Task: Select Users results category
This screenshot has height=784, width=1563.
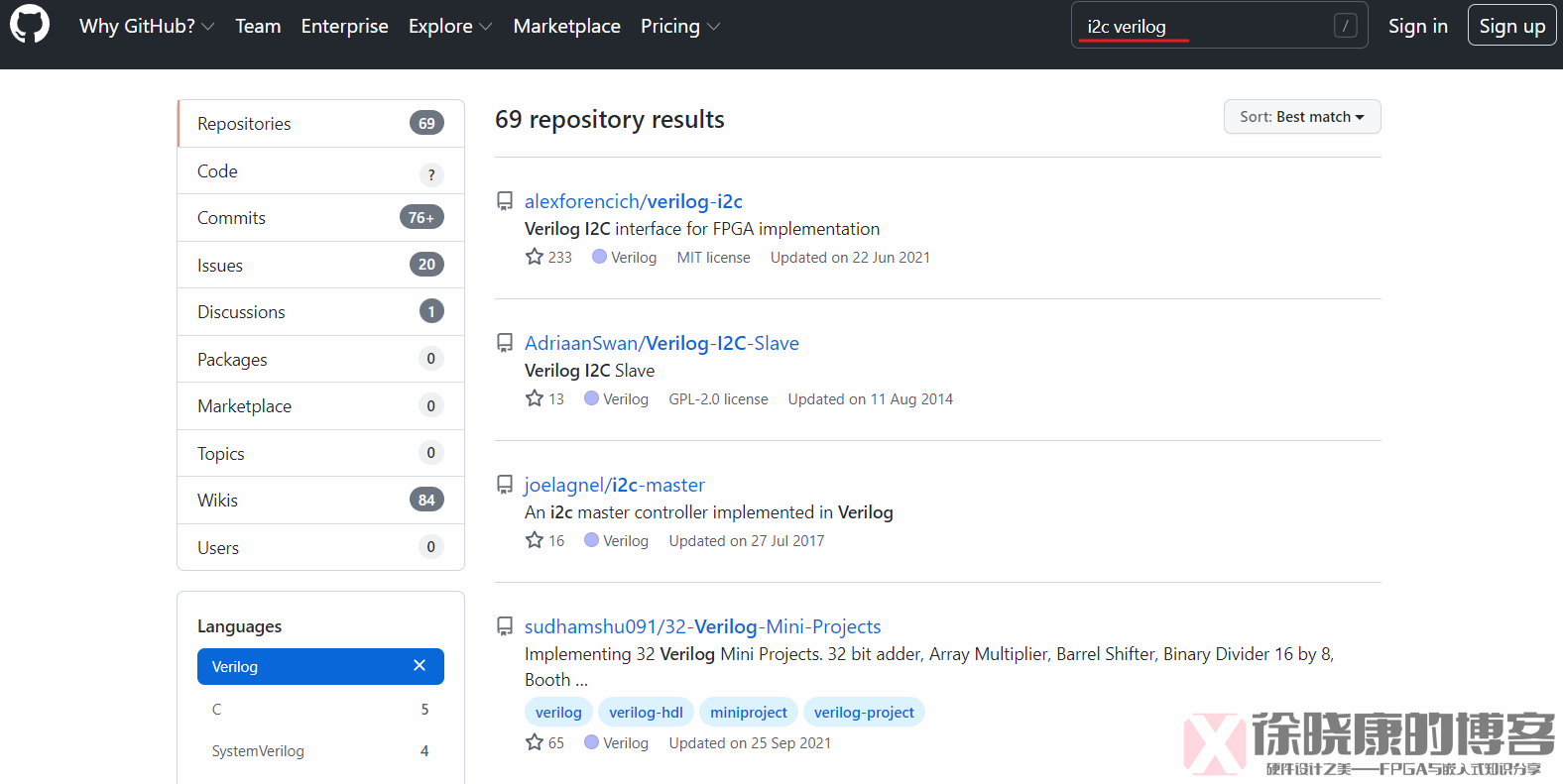Action: tap(320, 547)
